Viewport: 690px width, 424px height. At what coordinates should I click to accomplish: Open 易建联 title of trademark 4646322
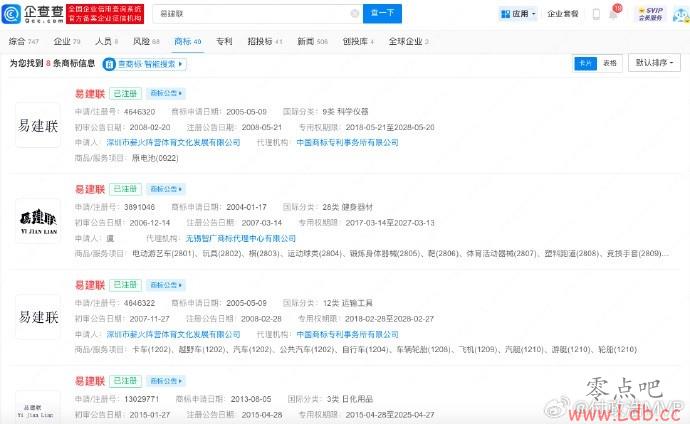point(90,285)
